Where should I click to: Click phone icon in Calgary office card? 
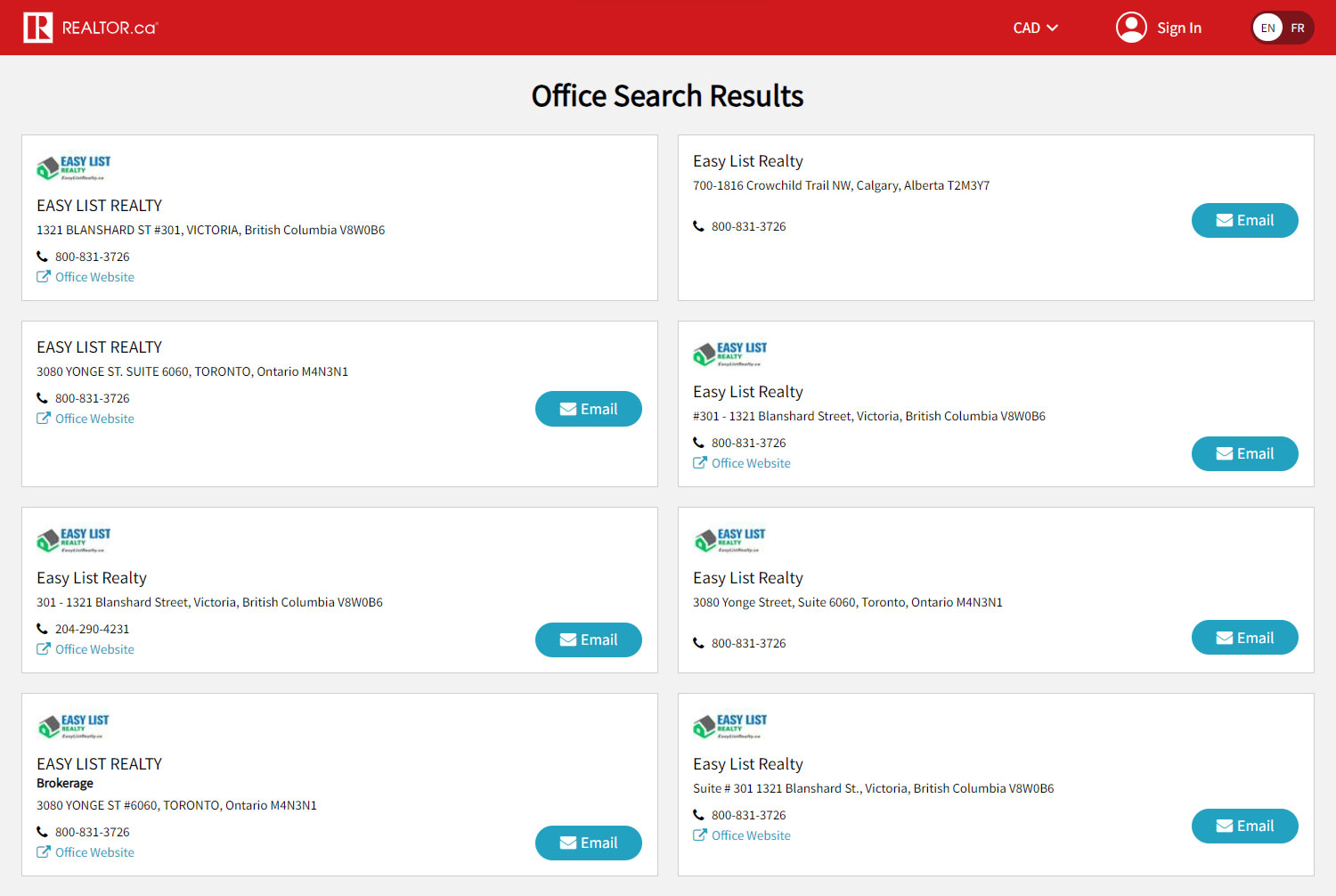(699, 226)
